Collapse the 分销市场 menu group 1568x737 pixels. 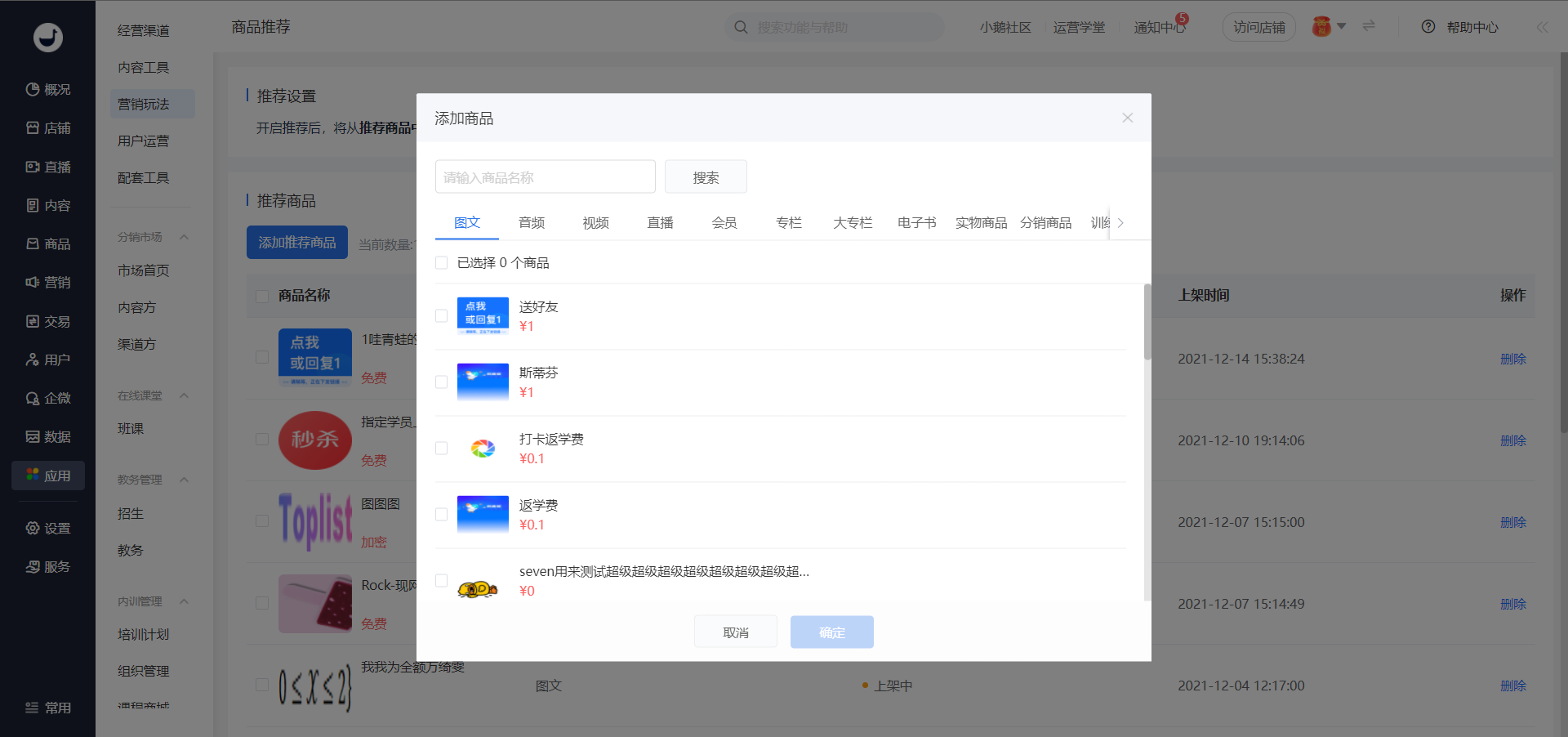(x=185, y=237)
